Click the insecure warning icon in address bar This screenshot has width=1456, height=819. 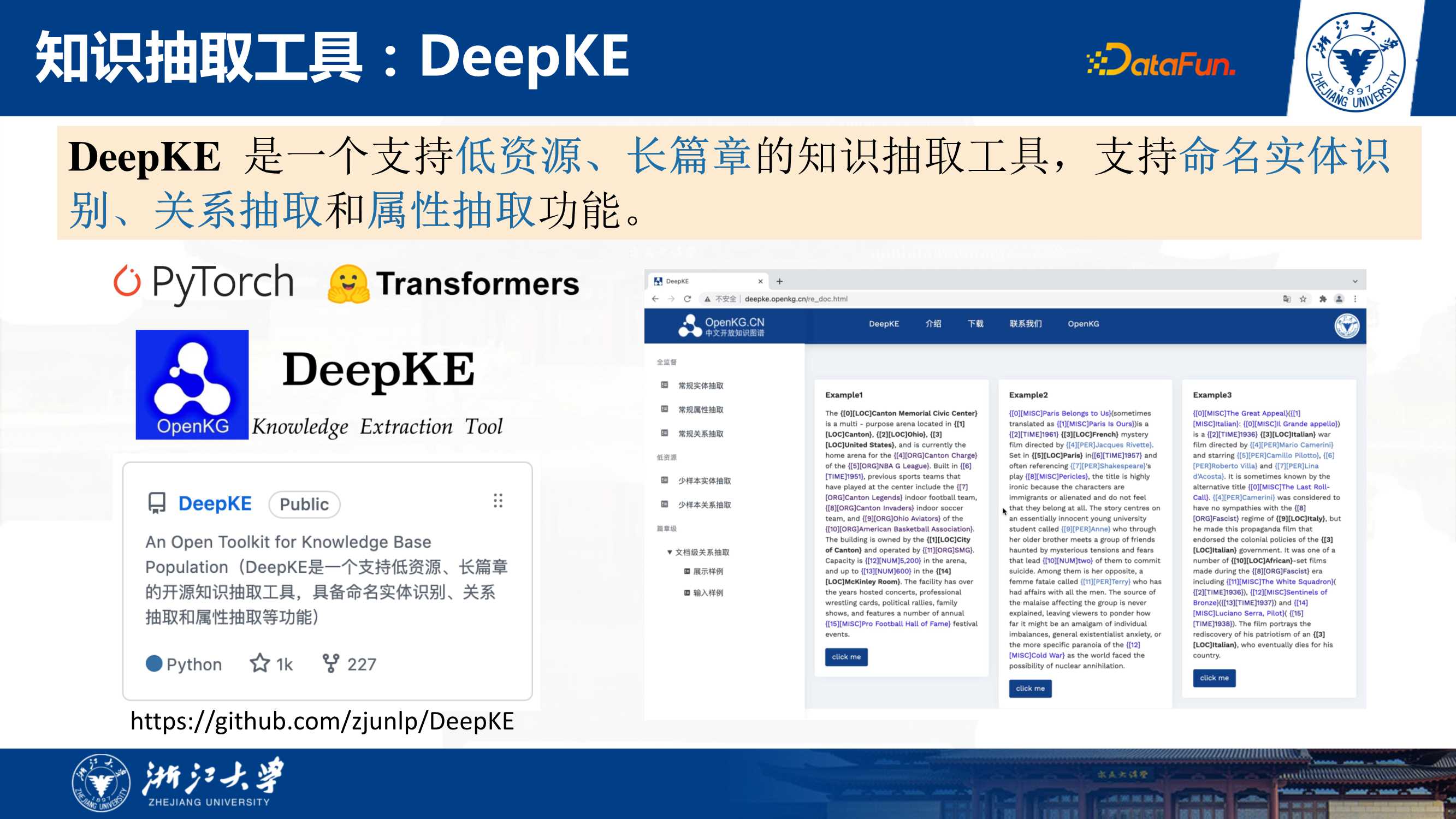(x=707, y=299)
